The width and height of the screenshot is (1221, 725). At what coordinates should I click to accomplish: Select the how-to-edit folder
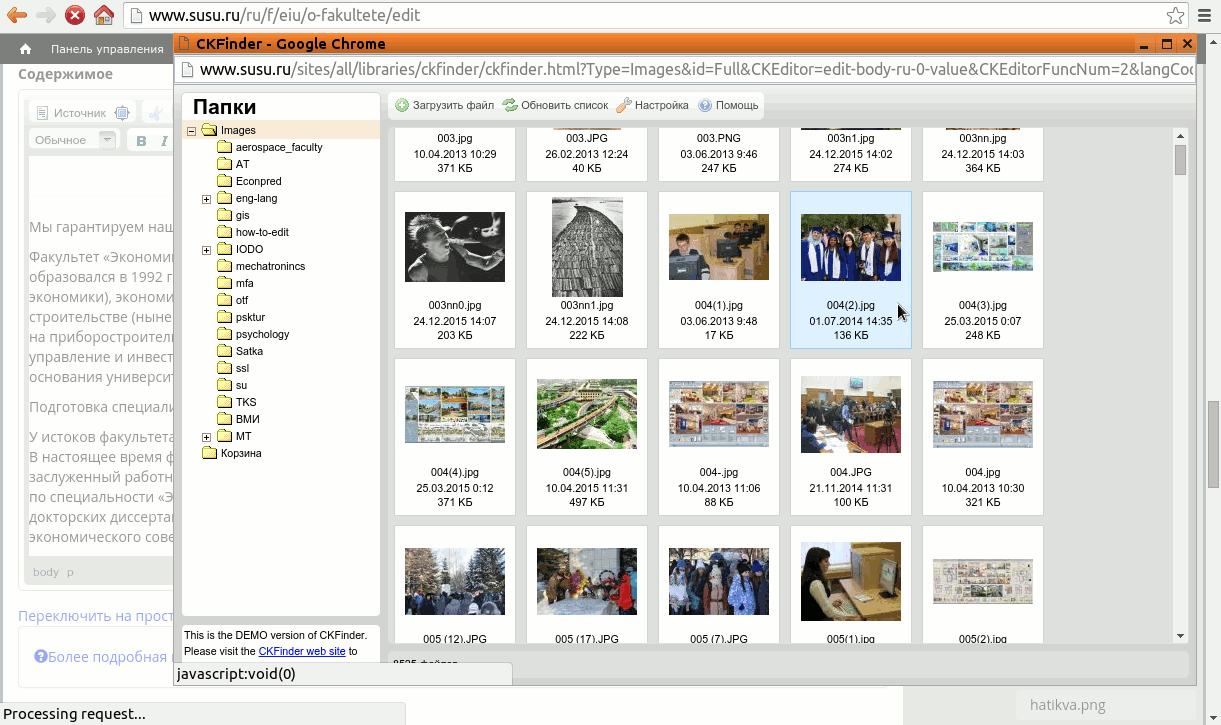(x=262, y=232)
